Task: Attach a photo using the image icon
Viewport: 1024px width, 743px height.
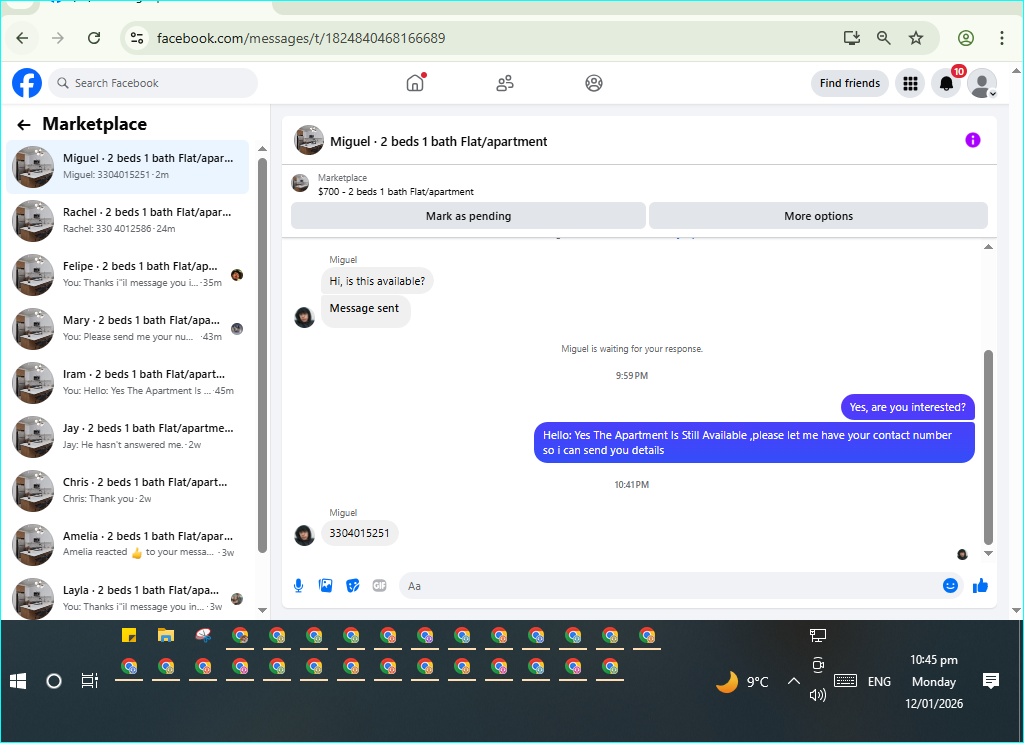Action: point(325,586)
